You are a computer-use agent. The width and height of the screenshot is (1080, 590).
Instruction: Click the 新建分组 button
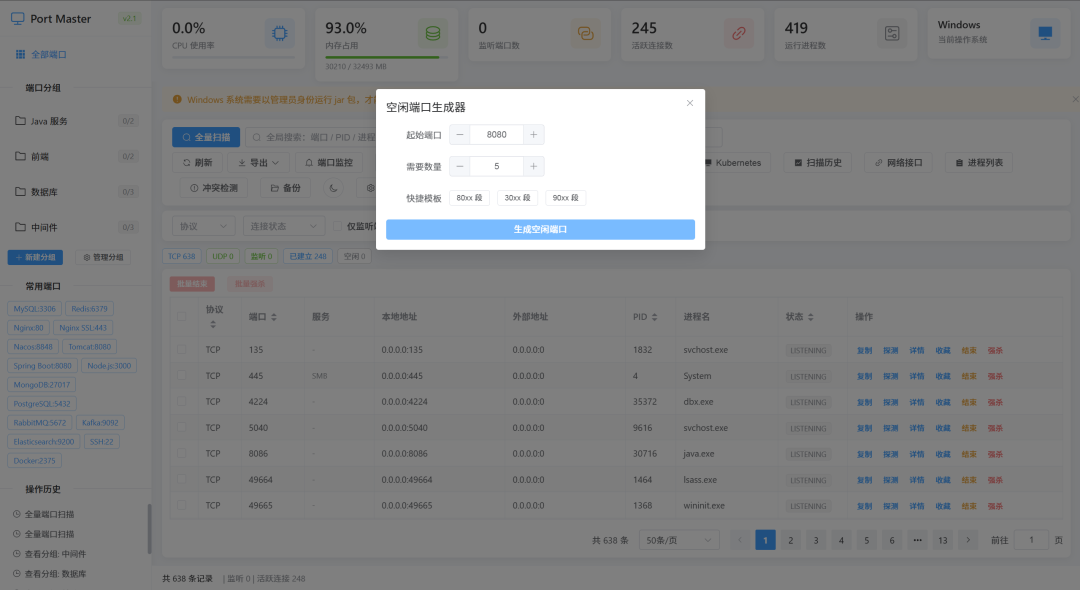(x=35, y=257)
